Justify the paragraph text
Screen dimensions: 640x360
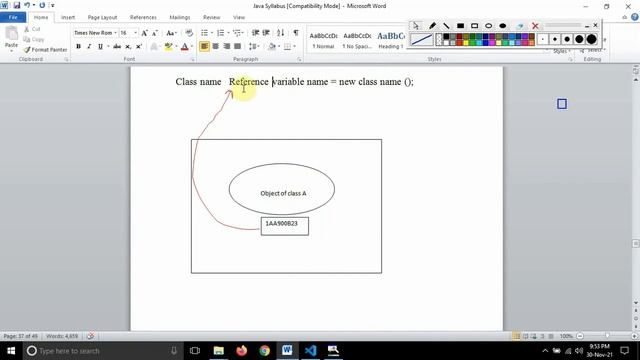[237, 47]
